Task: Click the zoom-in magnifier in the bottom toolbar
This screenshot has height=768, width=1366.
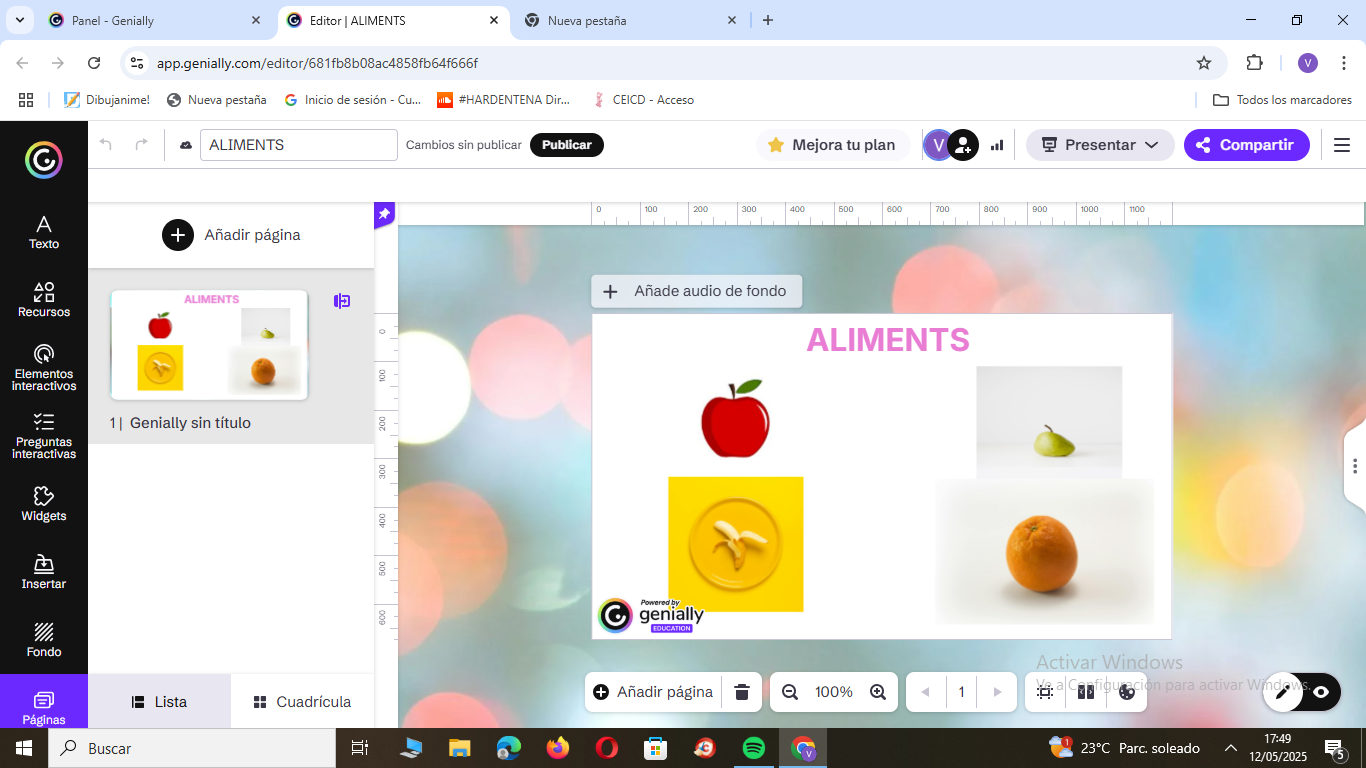Action: pyautogui.click(x=878, y=691)
